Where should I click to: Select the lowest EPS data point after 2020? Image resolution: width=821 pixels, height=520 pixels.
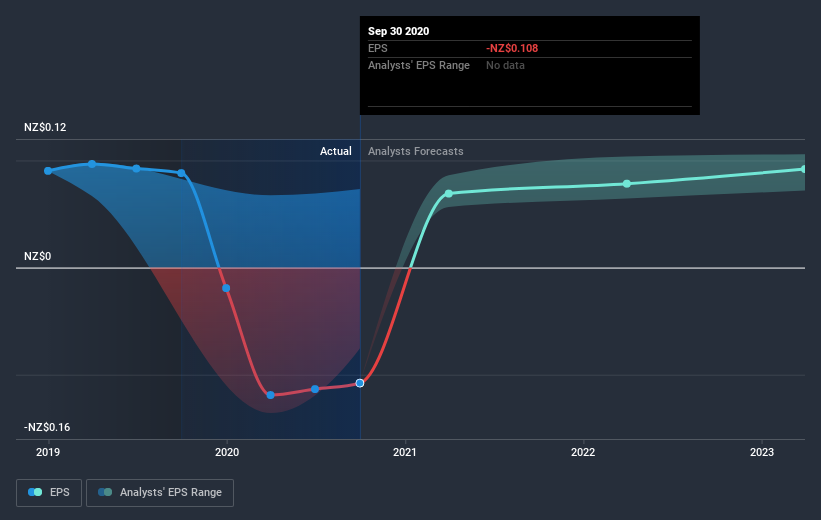click(x=270, y=395)
